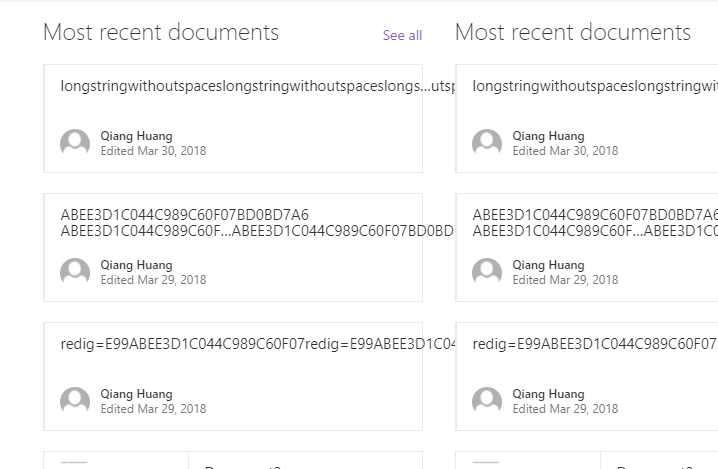The height and width of the screenshot is (469, 718).
Task: Click the avatar on the left ABEE3D1C044C card
Action: tap(75, 272)
